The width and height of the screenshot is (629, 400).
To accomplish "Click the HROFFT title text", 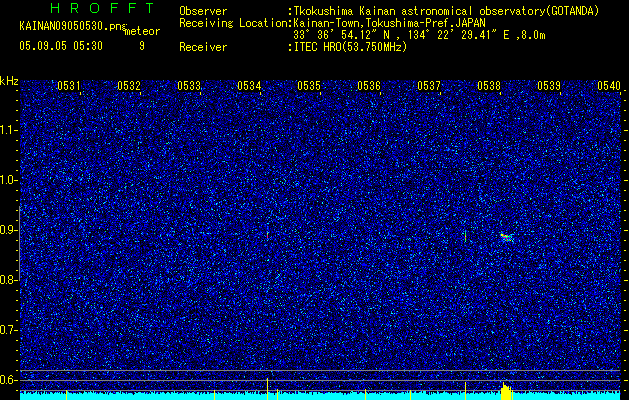I will pos(103,8).
